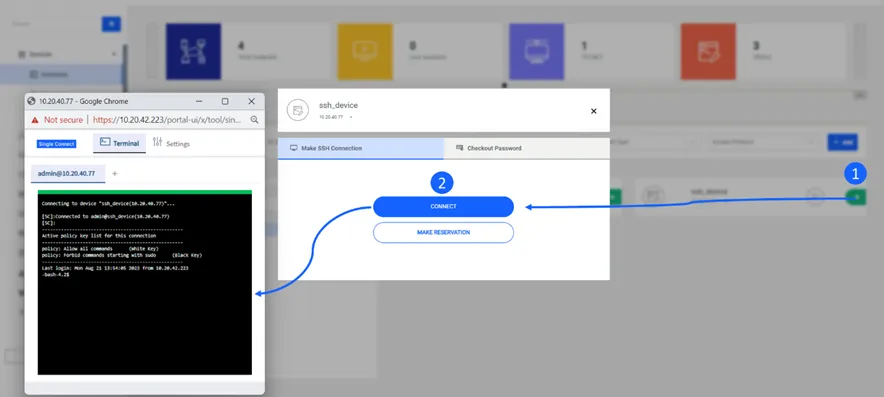Close the 10.20.40.77 Chrome window
Viewport: 884px width, 397px height.
[x=251, y=102]
